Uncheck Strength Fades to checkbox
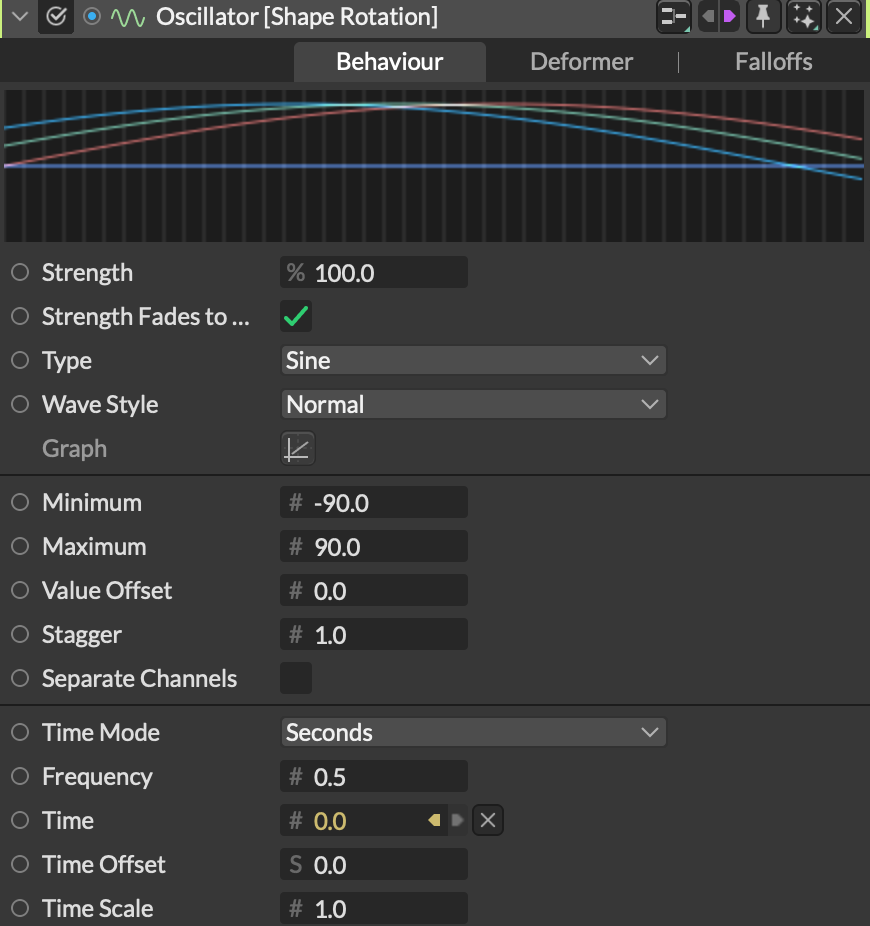This screenshot has height=926, width=870. tap(297, 317)
